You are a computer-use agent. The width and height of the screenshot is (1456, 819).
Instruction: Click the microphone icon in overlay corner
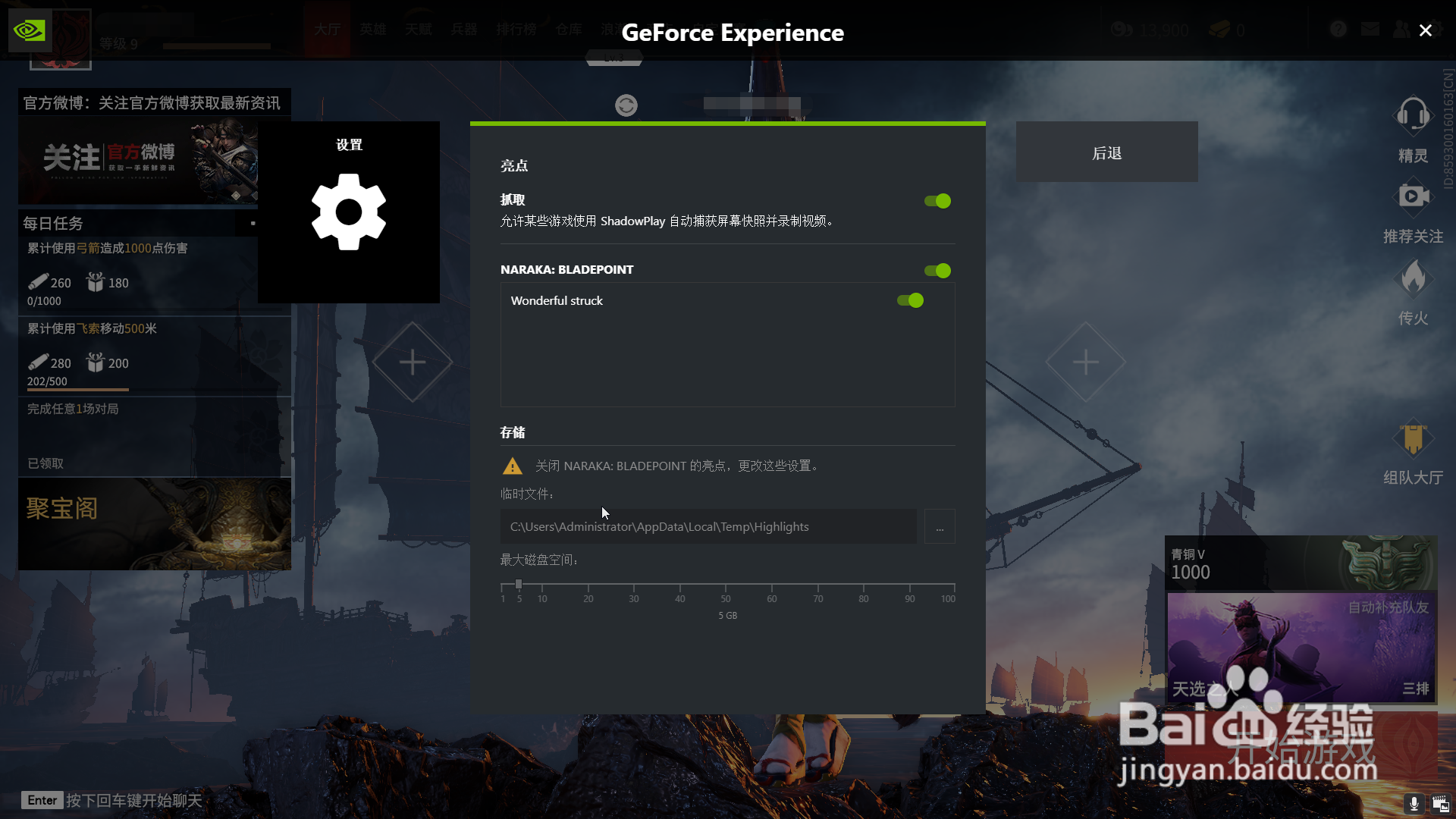[x=1414, y=803]
